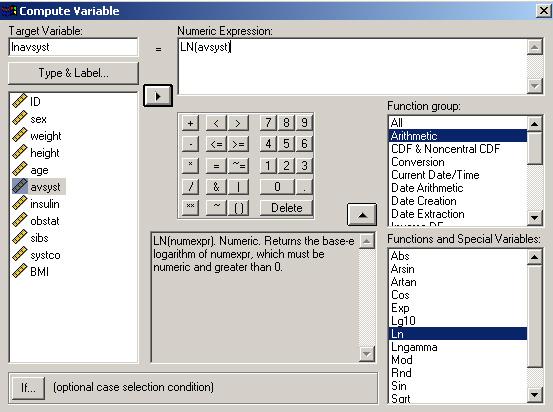The width and height of the screenshot is (553, 412).
Task: Click the up-arrow insert function button
Action: click(362, 214)
